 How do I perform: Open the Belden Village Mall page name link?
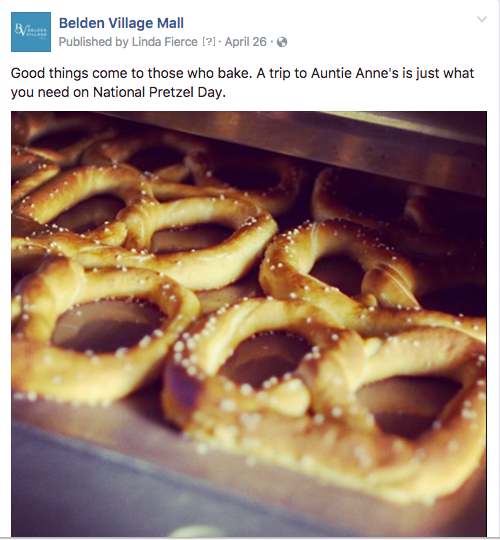click(x=121, y=23)
